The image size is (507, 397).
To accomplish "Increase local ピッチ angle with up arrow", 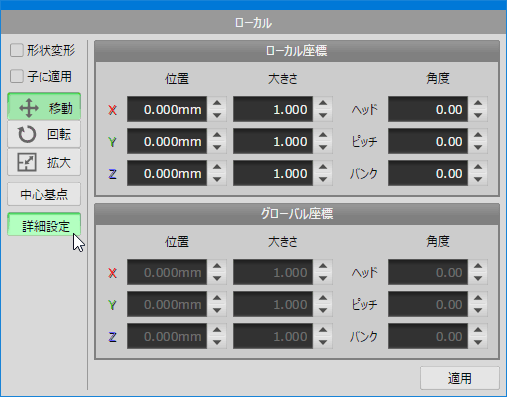I will pos(478,135).
